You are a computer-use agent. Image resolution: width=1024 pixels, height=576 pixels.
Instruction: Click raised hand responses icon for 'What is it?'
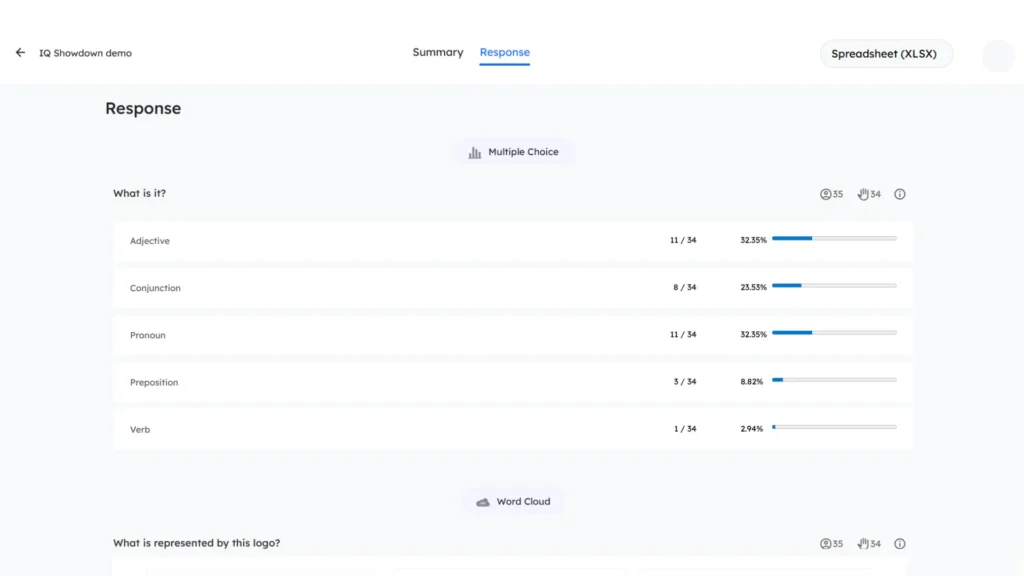[863, 194]
